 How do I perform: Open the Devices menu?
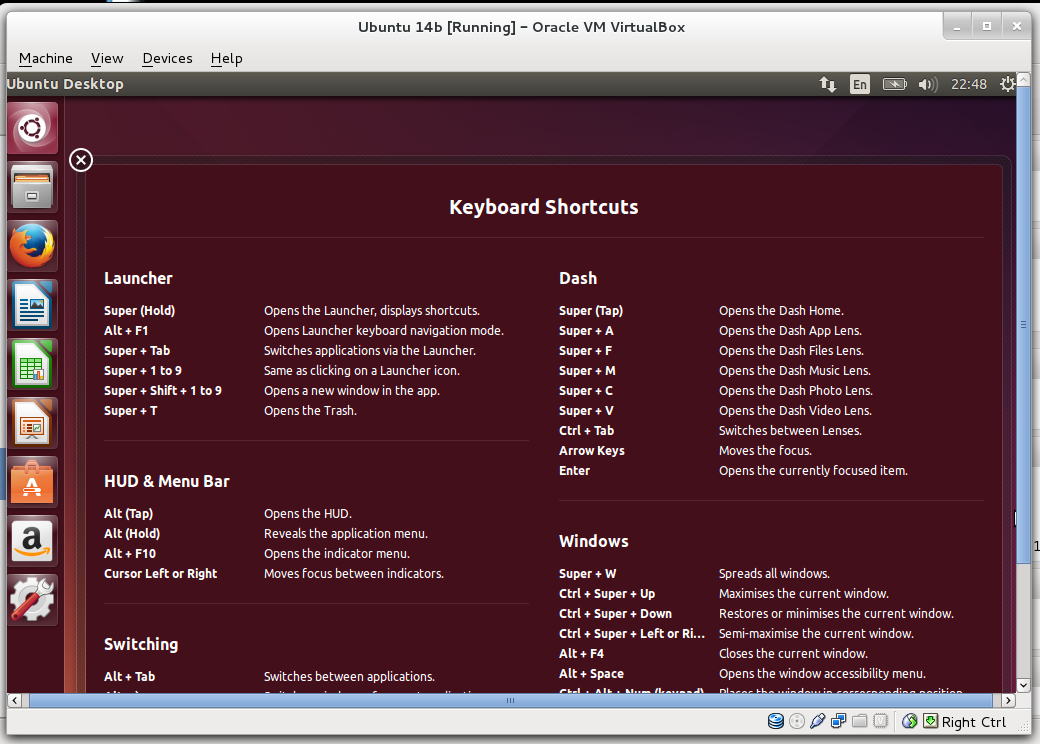click(167, 58)
